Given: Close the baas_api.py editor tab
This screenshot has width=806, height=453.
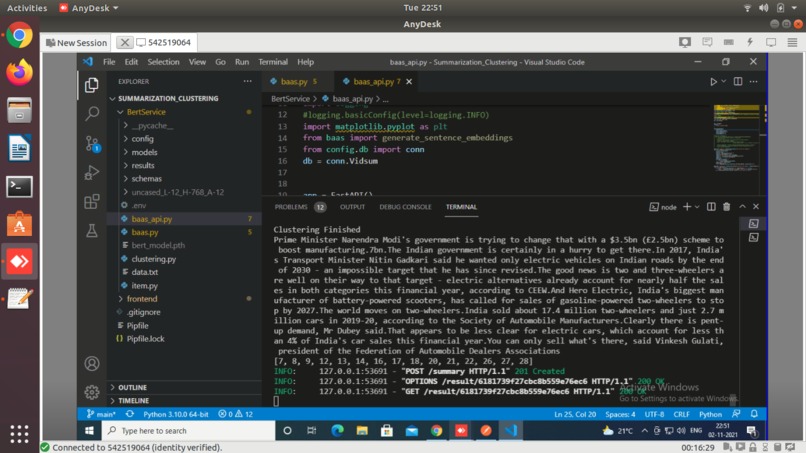Looking at the screenshot, I should tap(409, 82).
